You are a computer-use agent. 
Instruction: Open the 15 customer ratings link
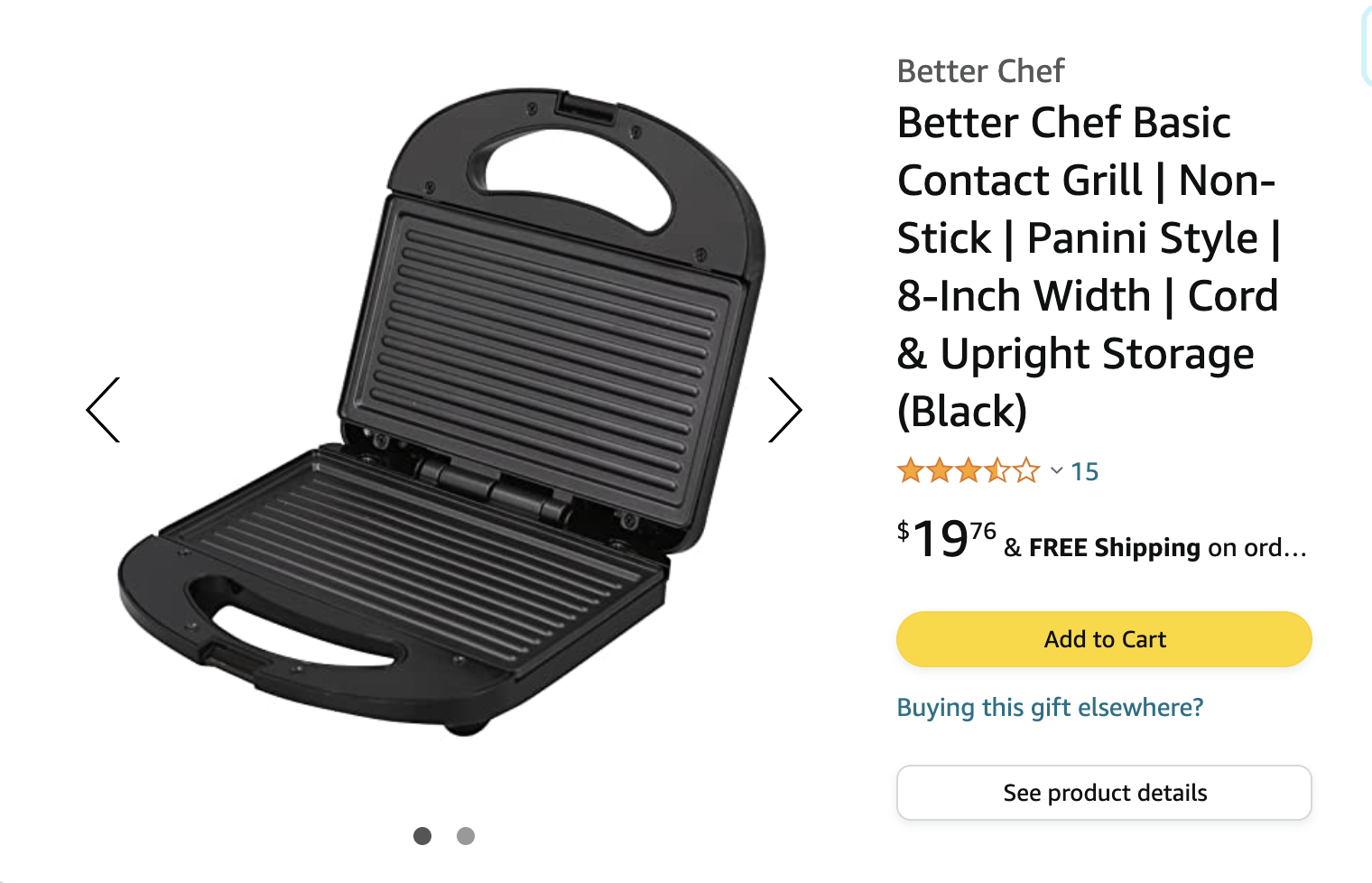(x=1085, y=471)
